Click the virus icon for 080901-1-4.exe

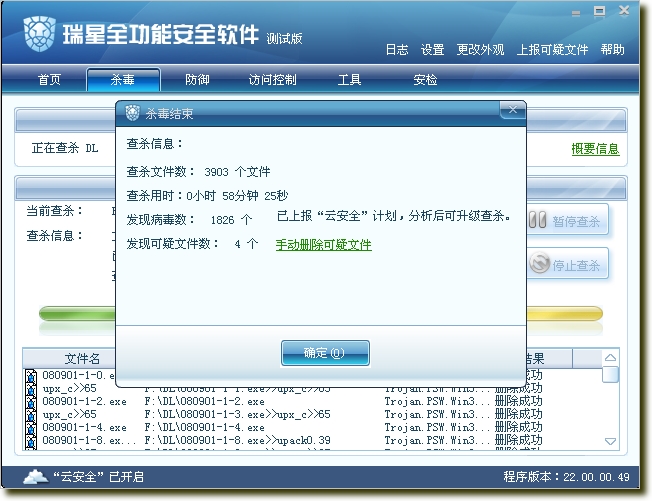pyautogui.click(x=31, y=428)
